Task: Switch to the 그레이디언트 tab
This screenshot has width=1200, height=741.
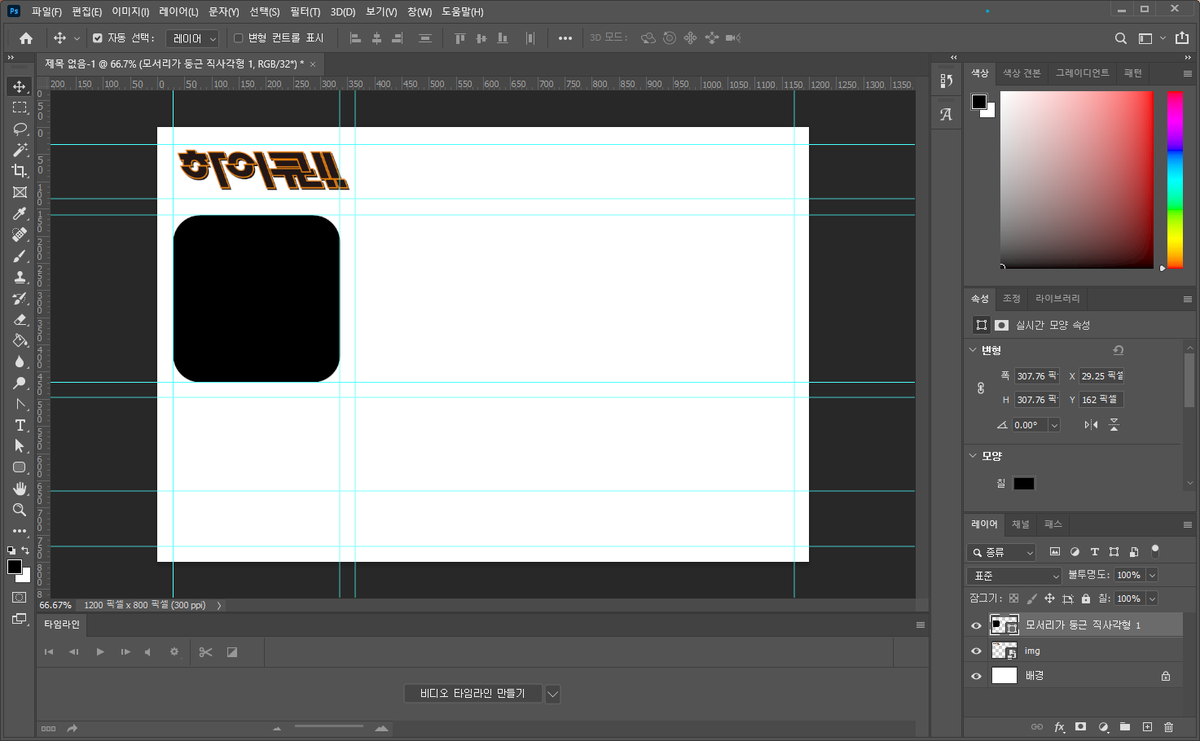Action: tap(1082, 73)
